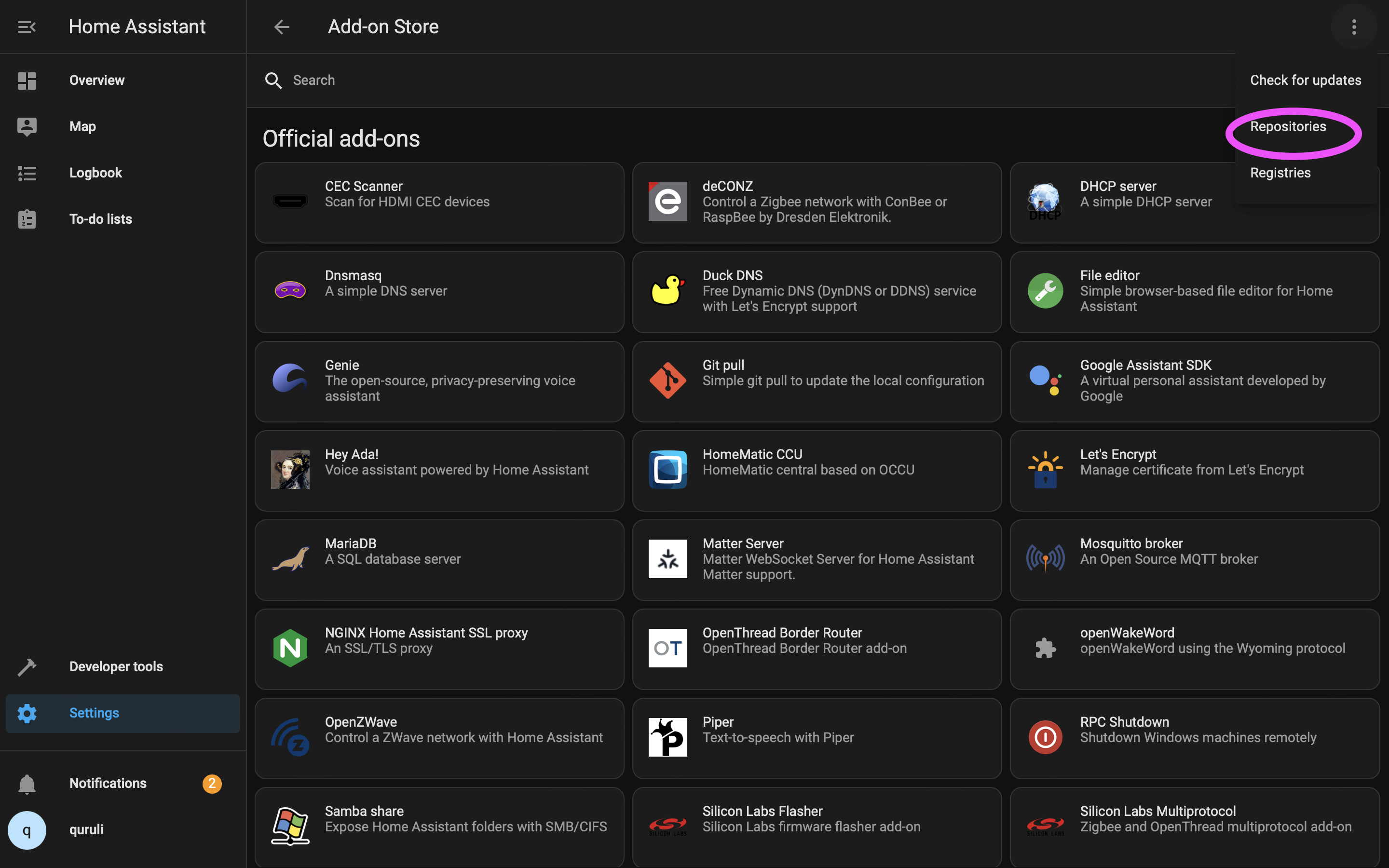Click the Settings gear icon
1389x868 pixels.
coord(27,713)
